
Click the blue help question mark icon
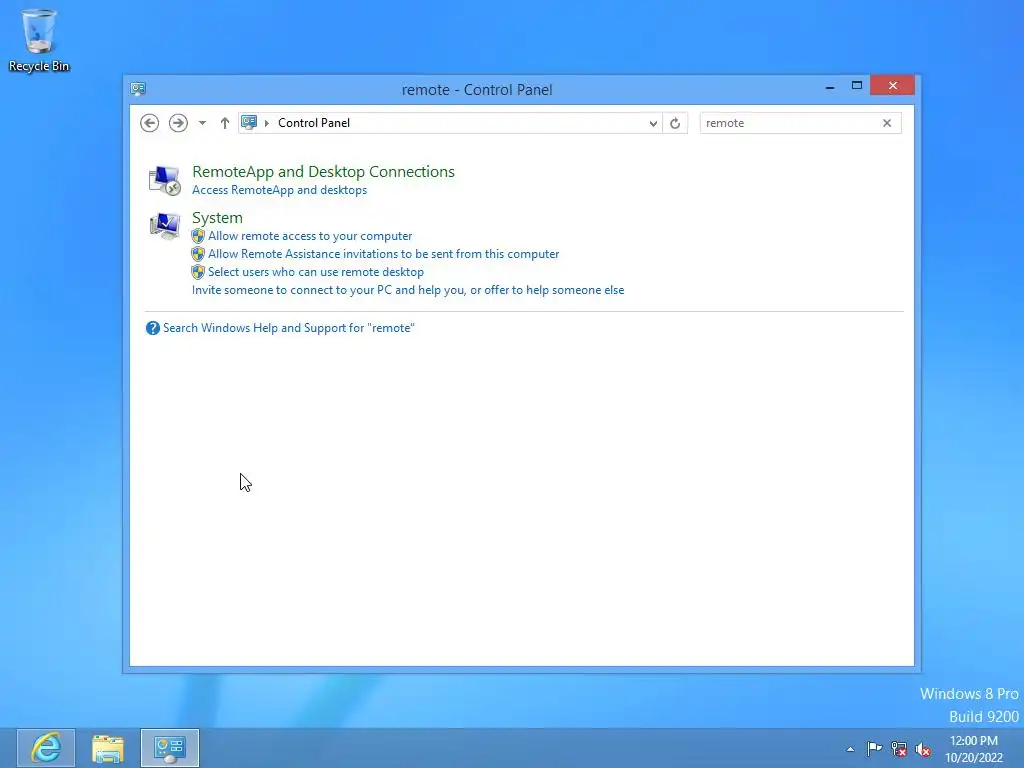point(153,328)
